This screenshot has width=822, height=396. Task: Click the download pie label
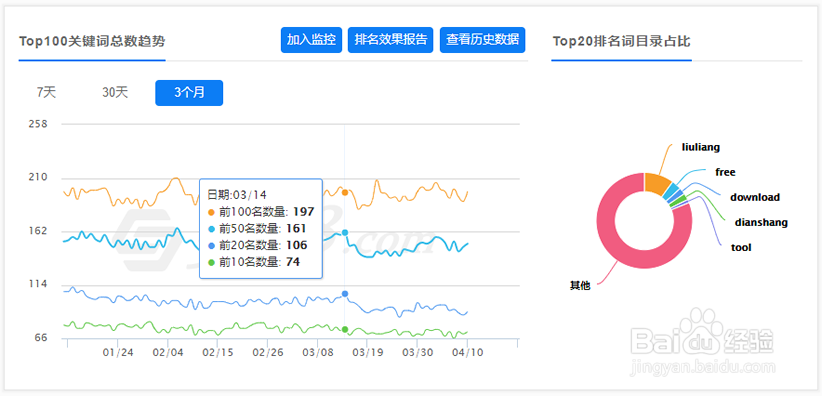pyautogui.click(x=755, y=198)
